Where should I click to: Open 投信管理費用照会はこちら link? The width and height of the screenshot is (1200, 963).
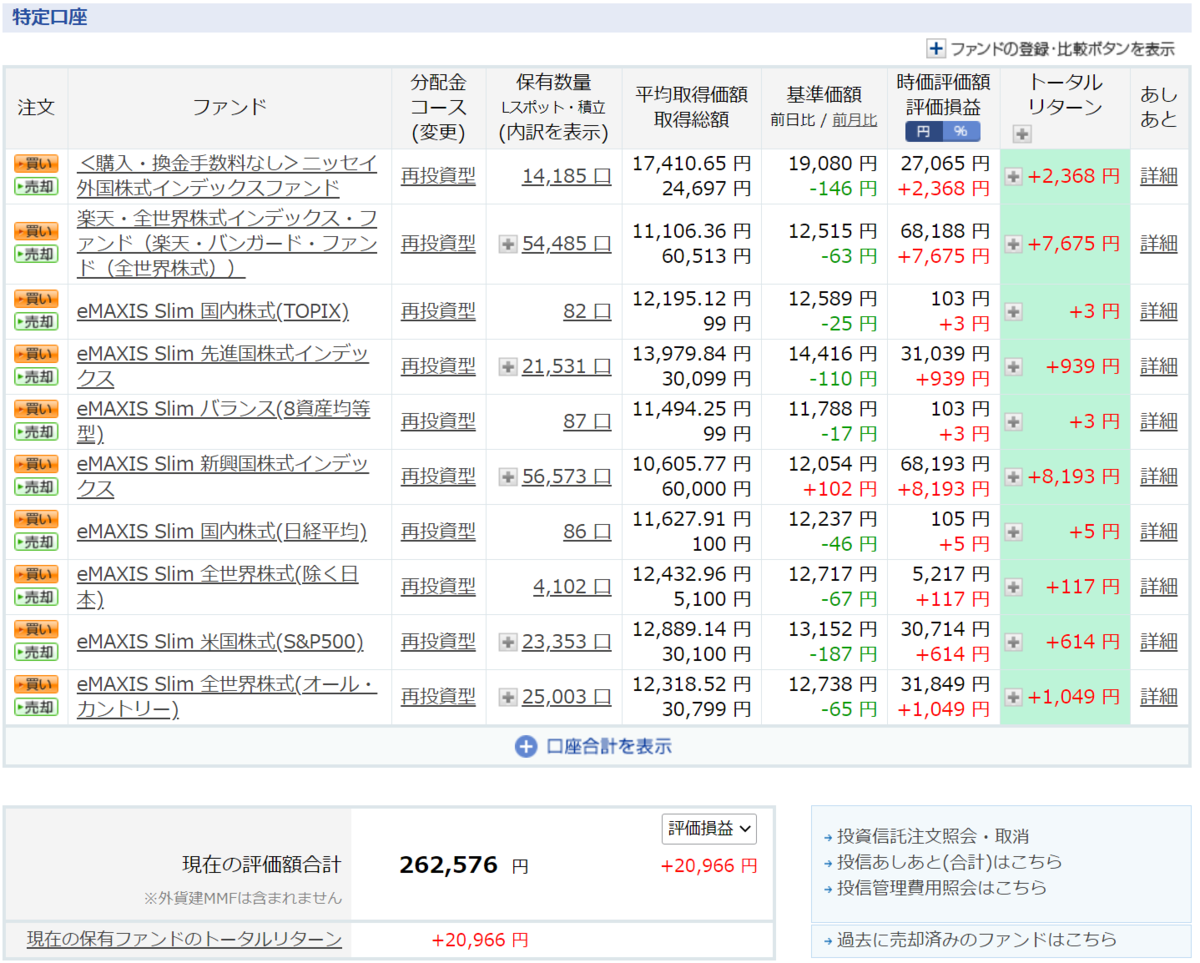941,887
